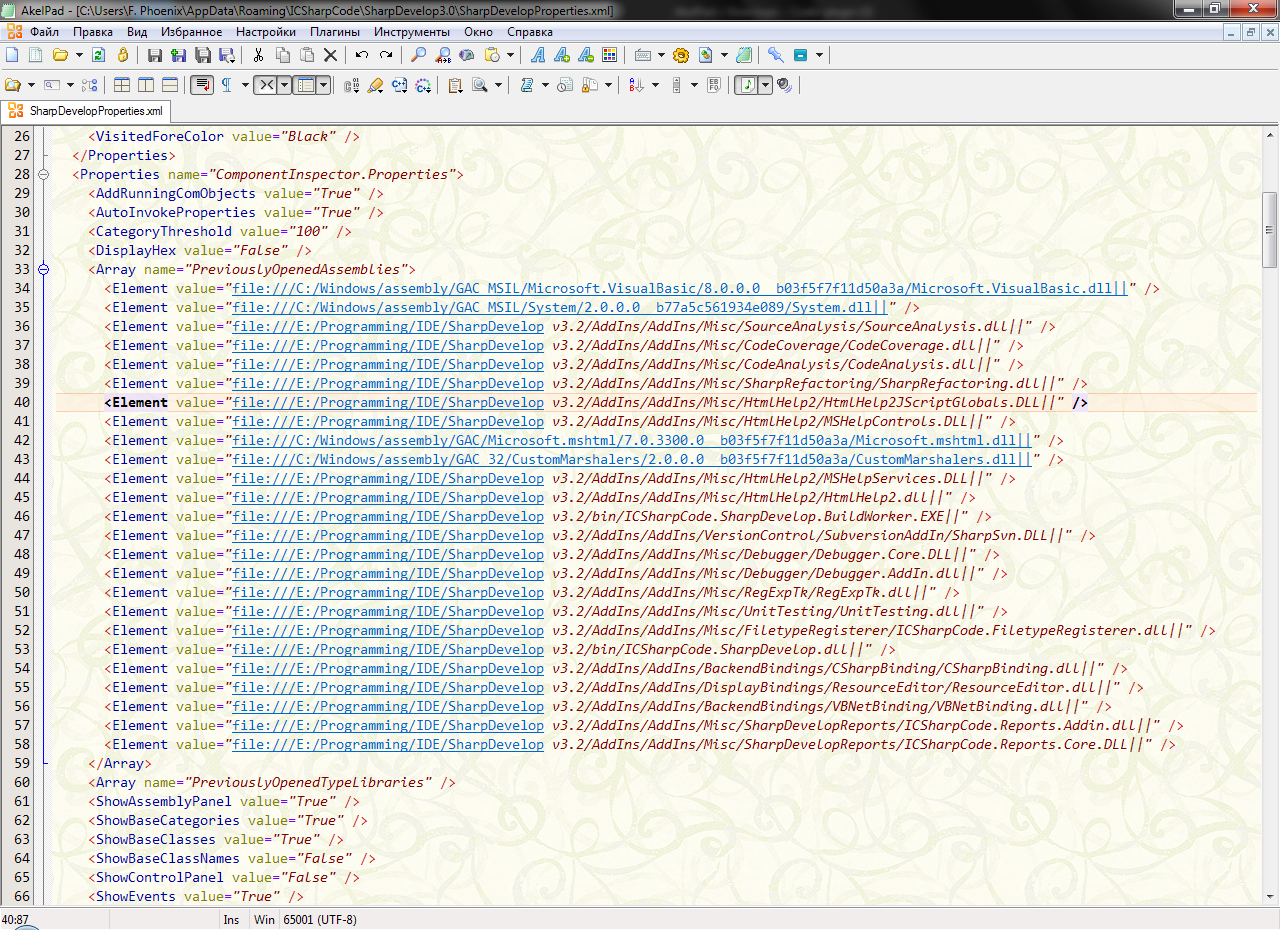Click the speaker sound icon

tap(784, 85)
